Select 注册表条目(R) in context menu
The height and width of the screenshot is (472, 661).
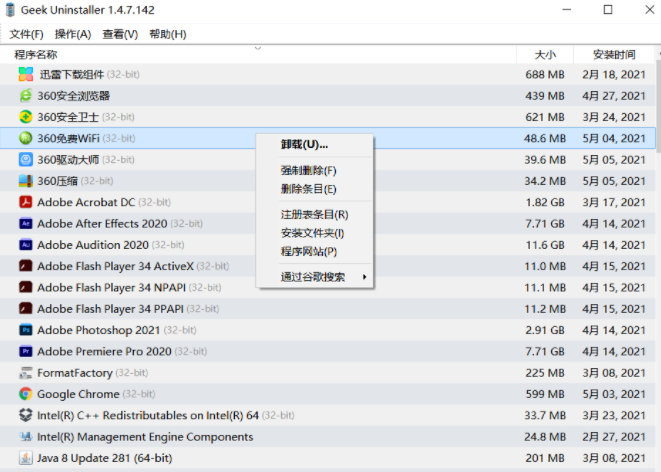click(314, 215)
